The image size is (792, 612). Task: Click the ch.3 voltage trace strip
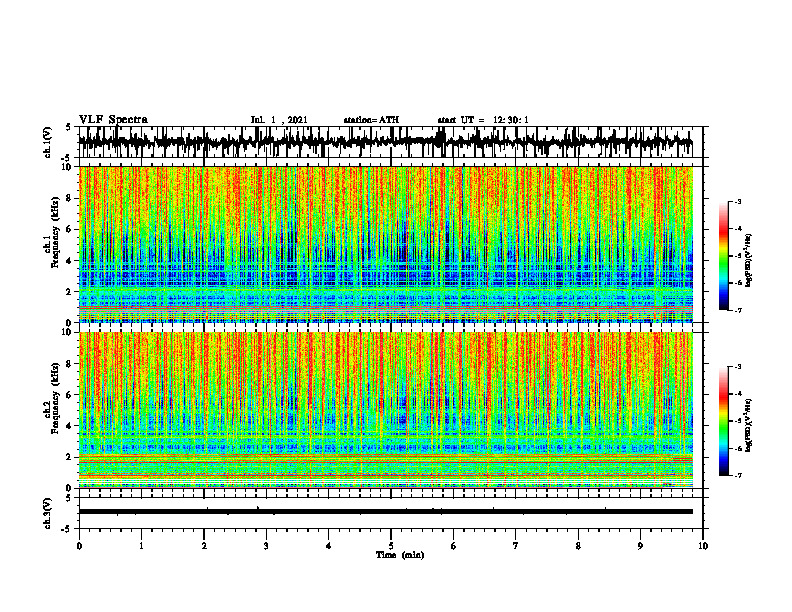385,512
